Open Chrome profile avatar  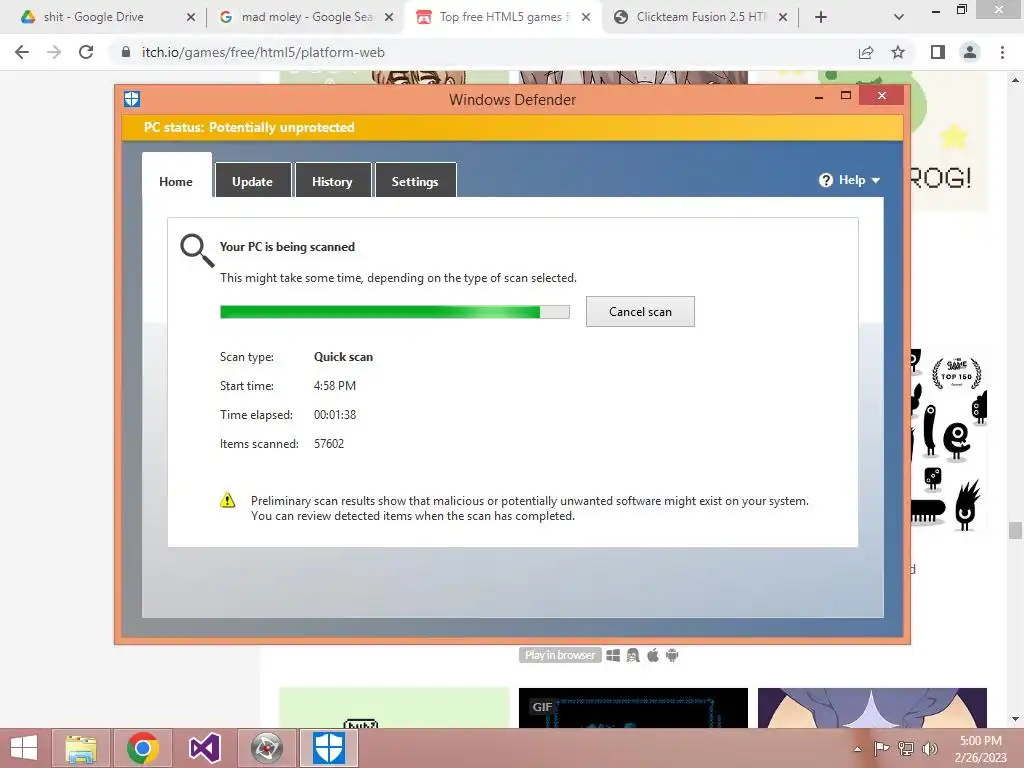[x=970, y=52]
